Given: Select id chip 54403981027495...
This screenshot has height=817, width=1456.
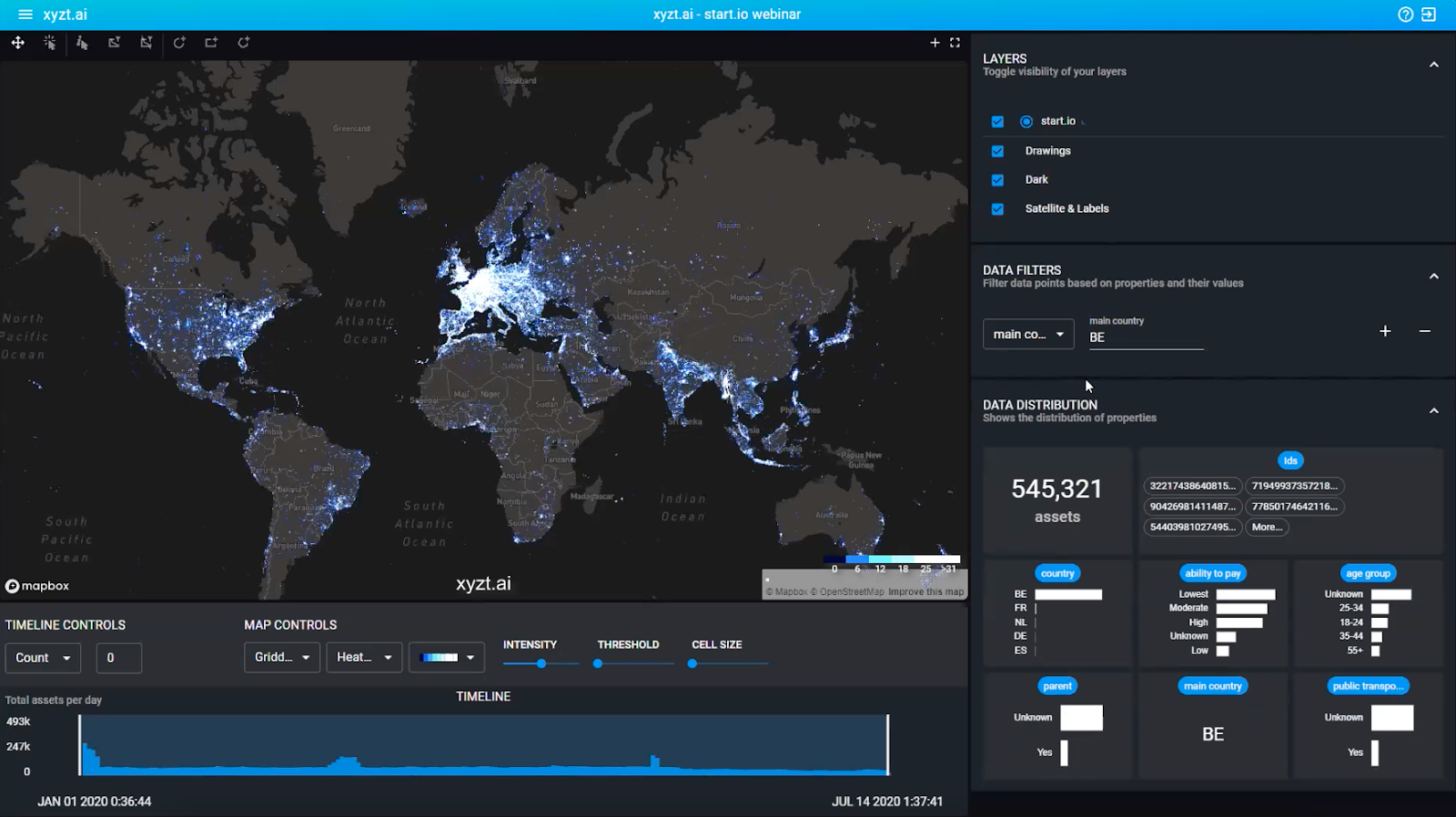Looking at the screenshot, I should tap(1192, 527).
